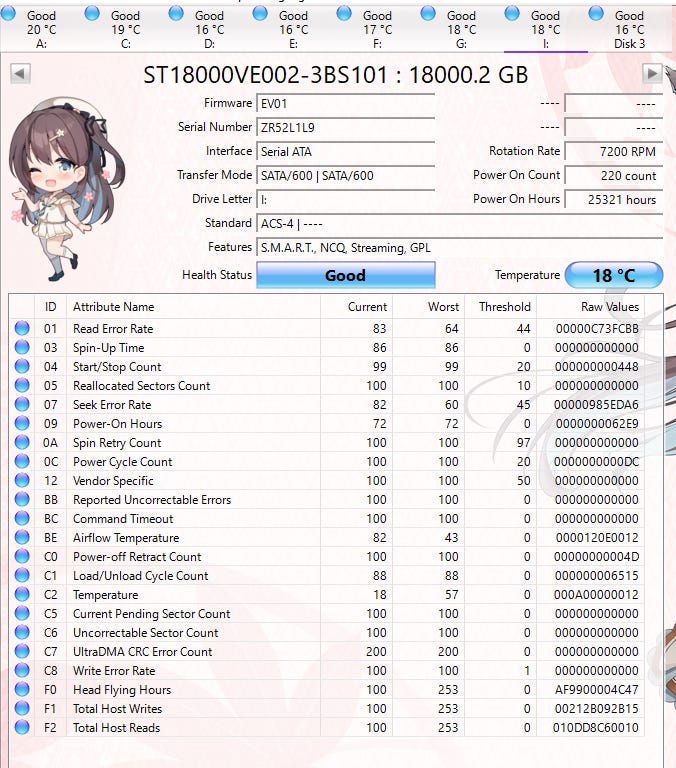Click the Attribute Name column header
The image size is (676, 768).
pos(193,307)
